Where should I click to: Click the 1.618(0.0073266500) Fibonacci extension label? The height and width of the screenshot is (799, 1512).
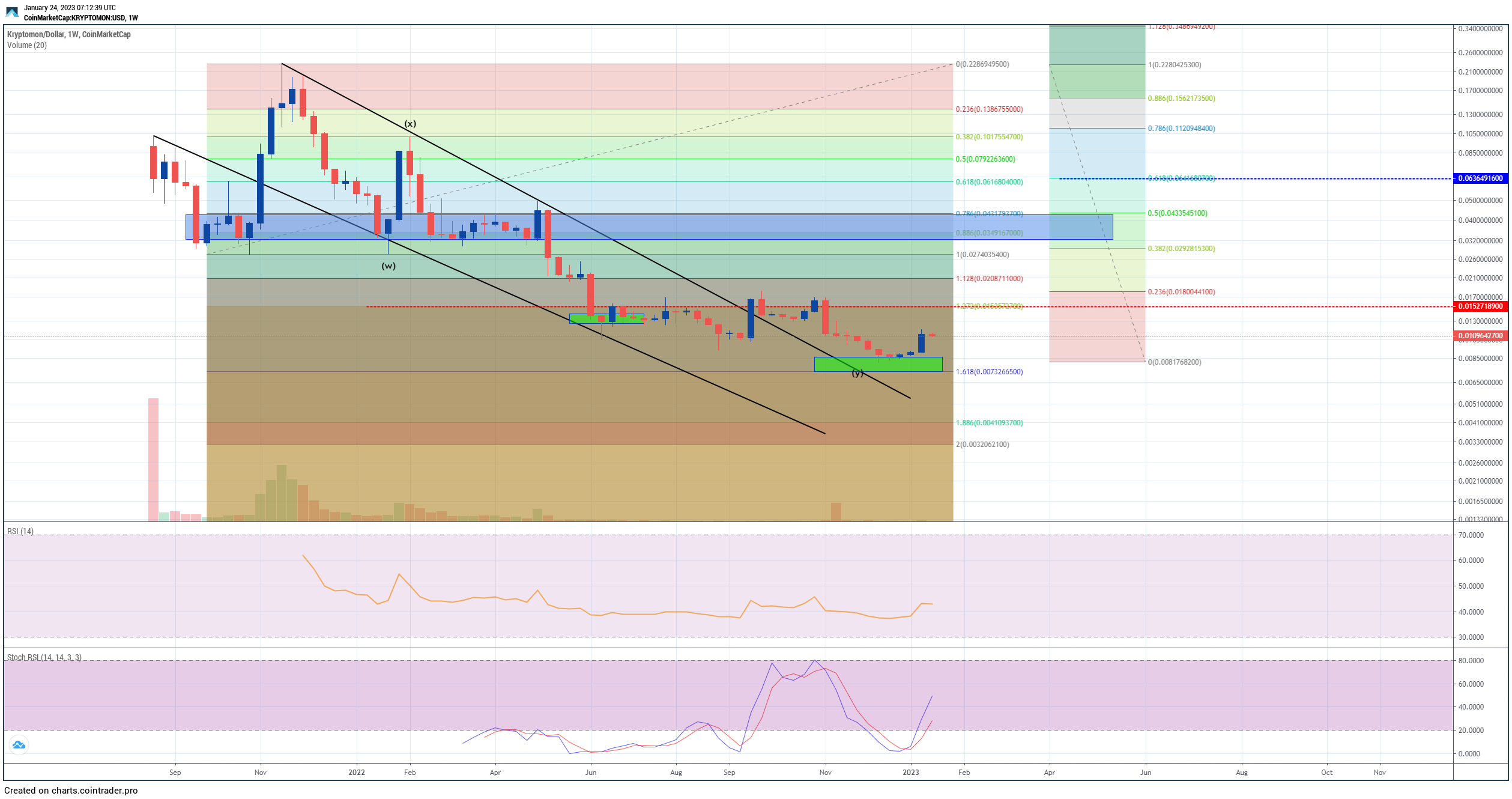click(x=988, y=372)
